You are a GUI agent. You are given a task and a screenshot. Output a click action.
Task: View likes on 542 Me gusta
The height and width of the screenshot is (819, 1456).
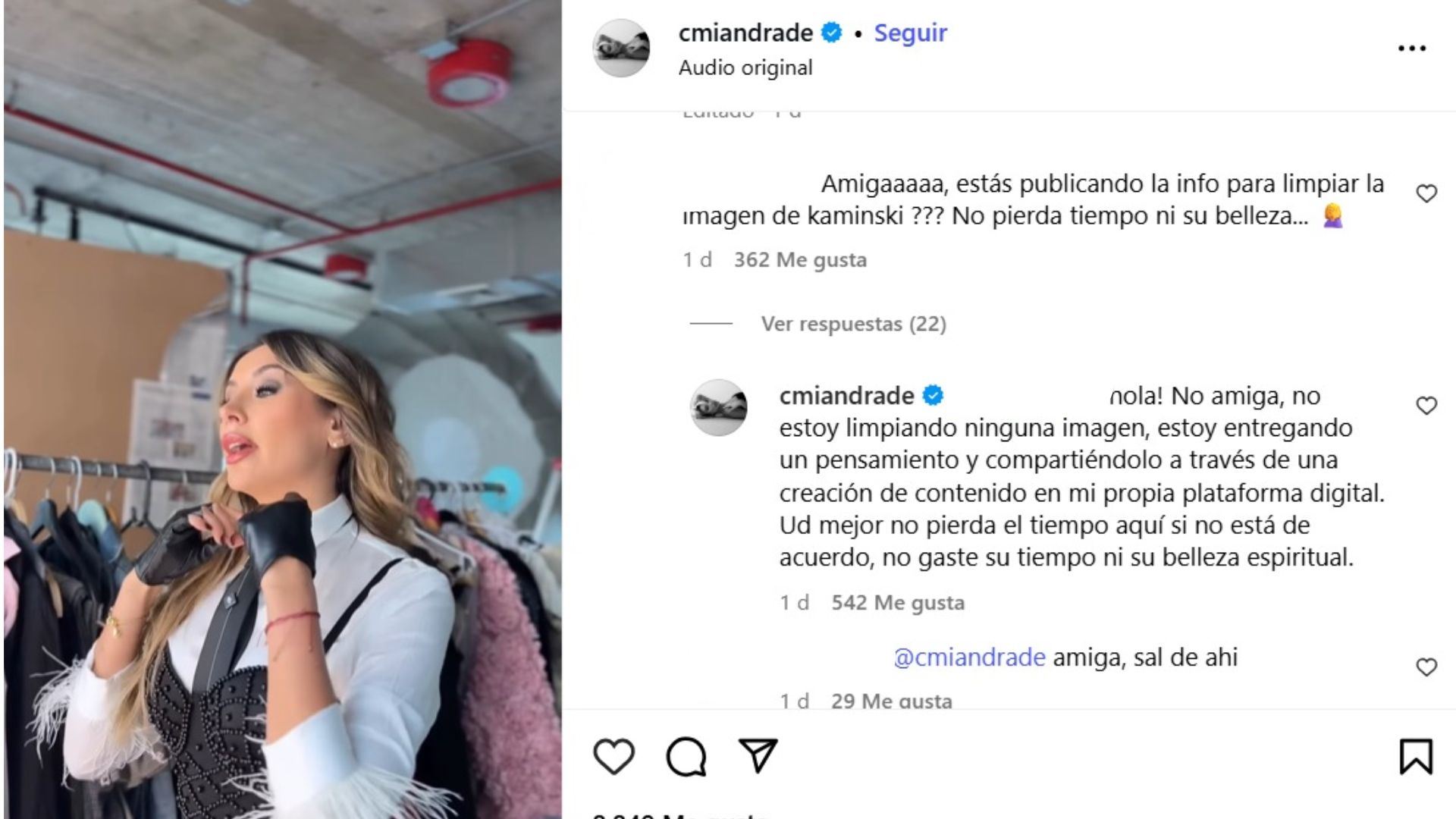[898, 603]
